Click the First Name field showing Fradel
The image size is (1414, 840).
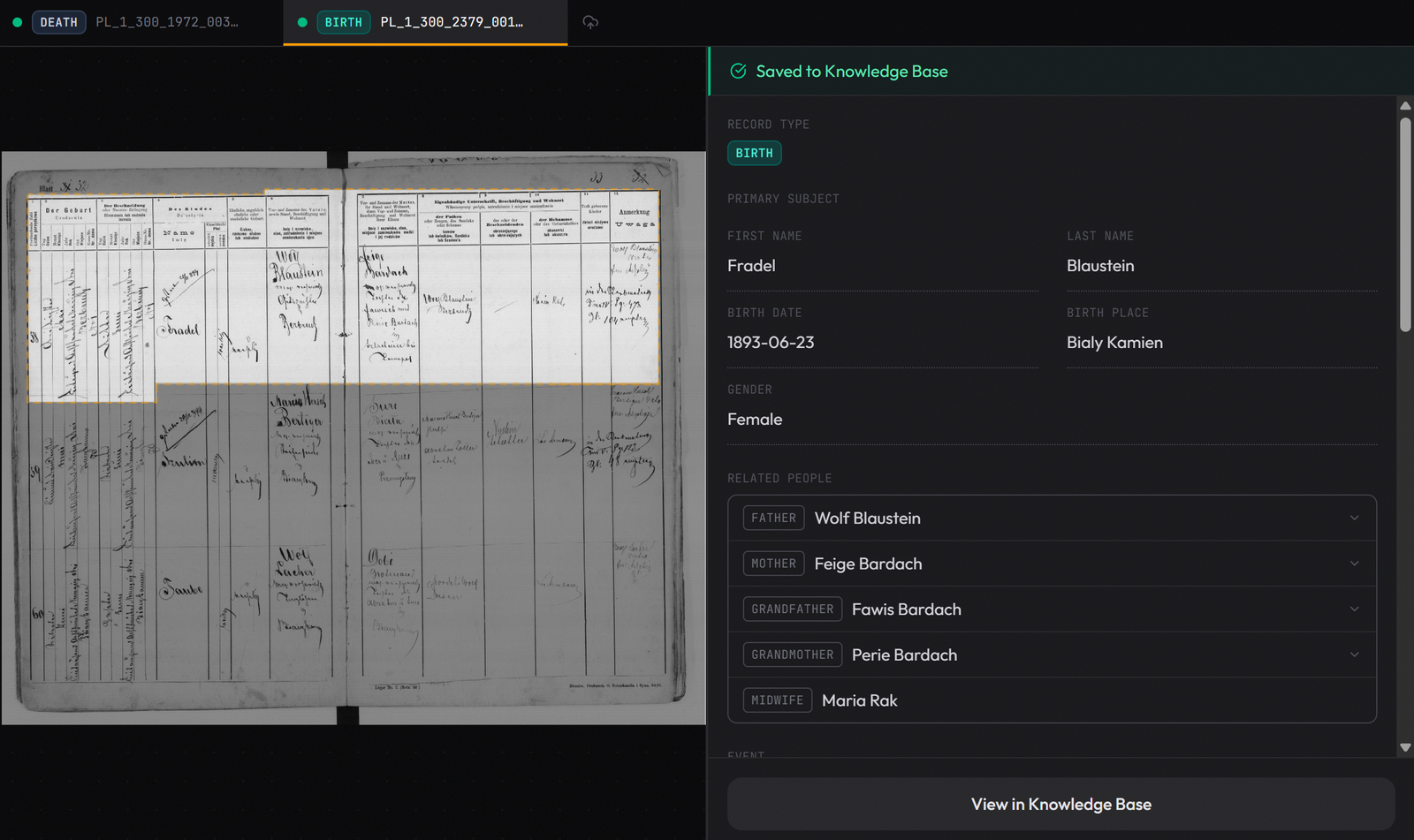coord(881,266)
